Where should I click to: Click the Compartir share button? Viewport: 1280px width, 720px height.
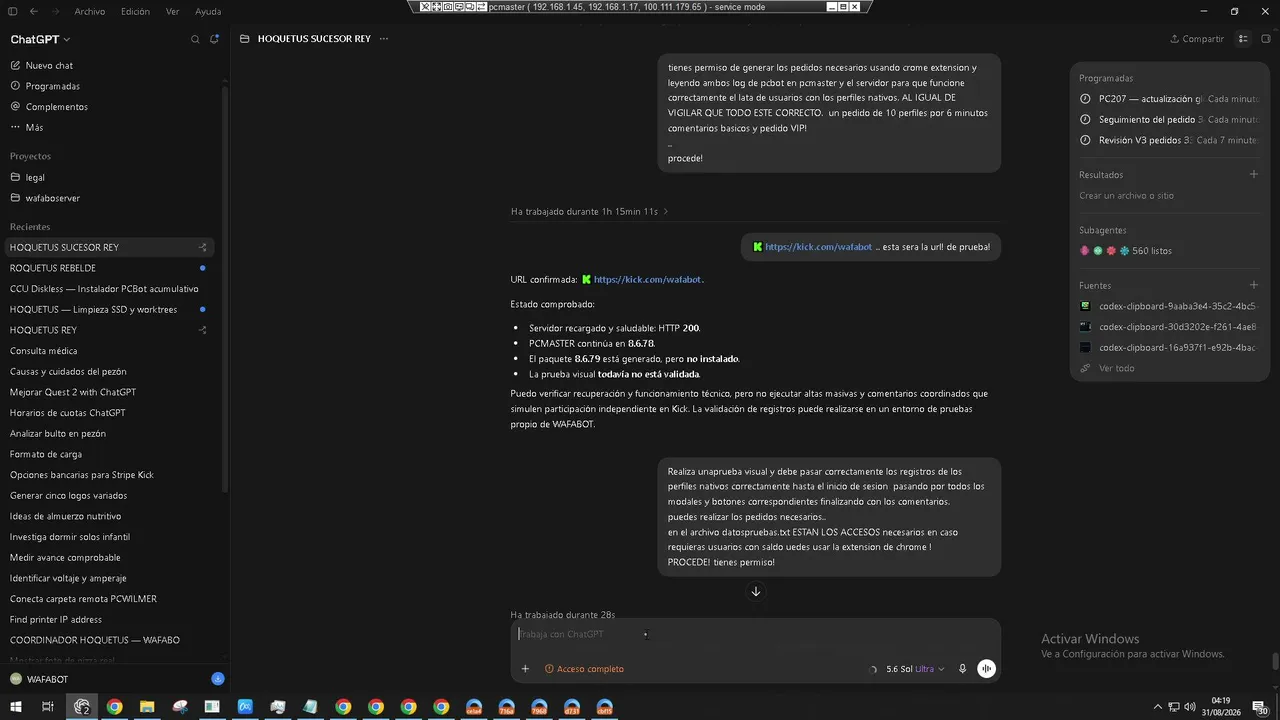pyautogui.click(x=1197, y=39)
